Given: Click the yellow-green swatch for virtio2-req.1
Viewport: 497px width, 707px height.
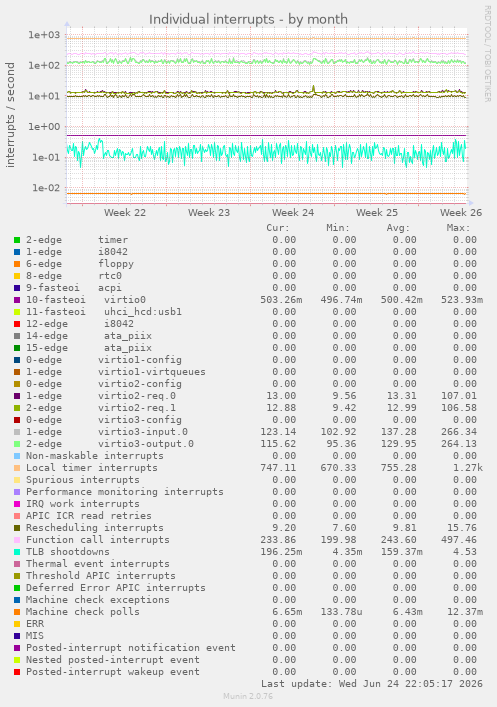Looking at the screenshot, I should [x=17, y=408].
